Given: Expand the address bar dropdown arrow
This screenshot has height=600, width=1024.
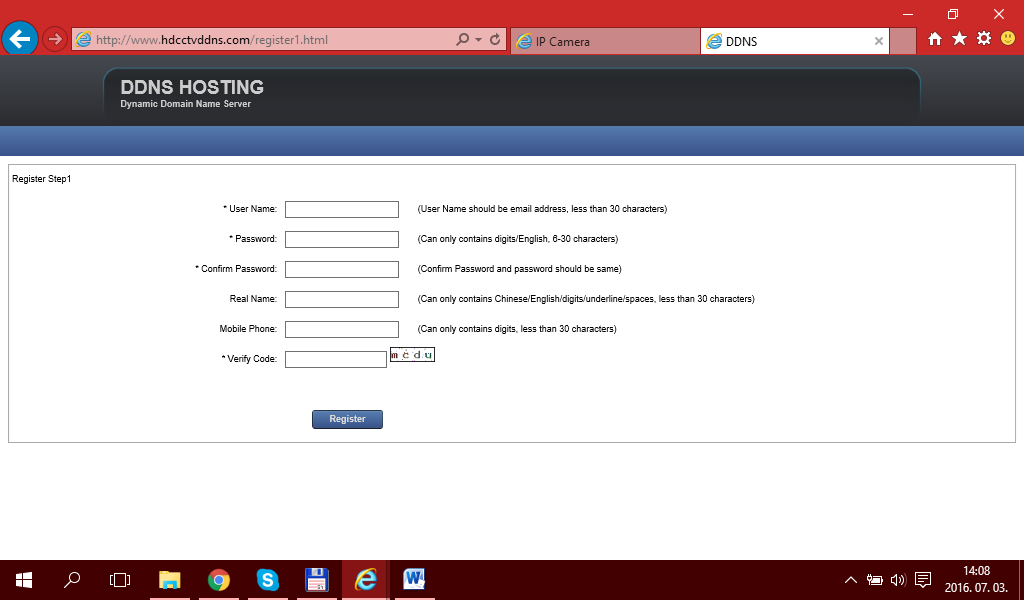Looking at the screenshot, I should [479, 40].
